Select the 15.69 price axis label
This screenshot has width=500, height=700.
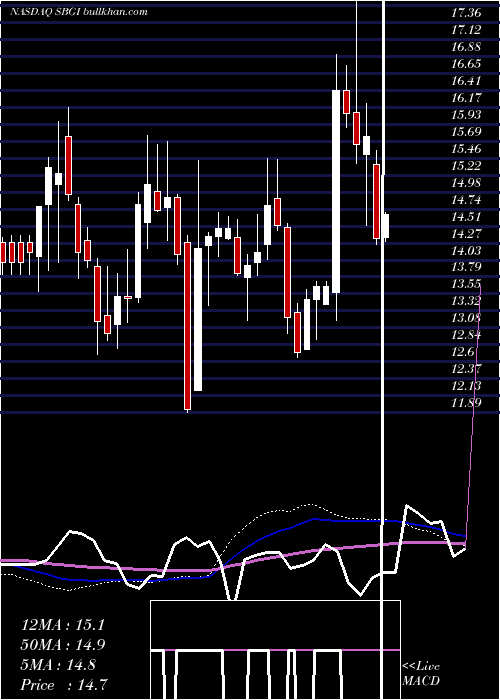tap(466, 132)
